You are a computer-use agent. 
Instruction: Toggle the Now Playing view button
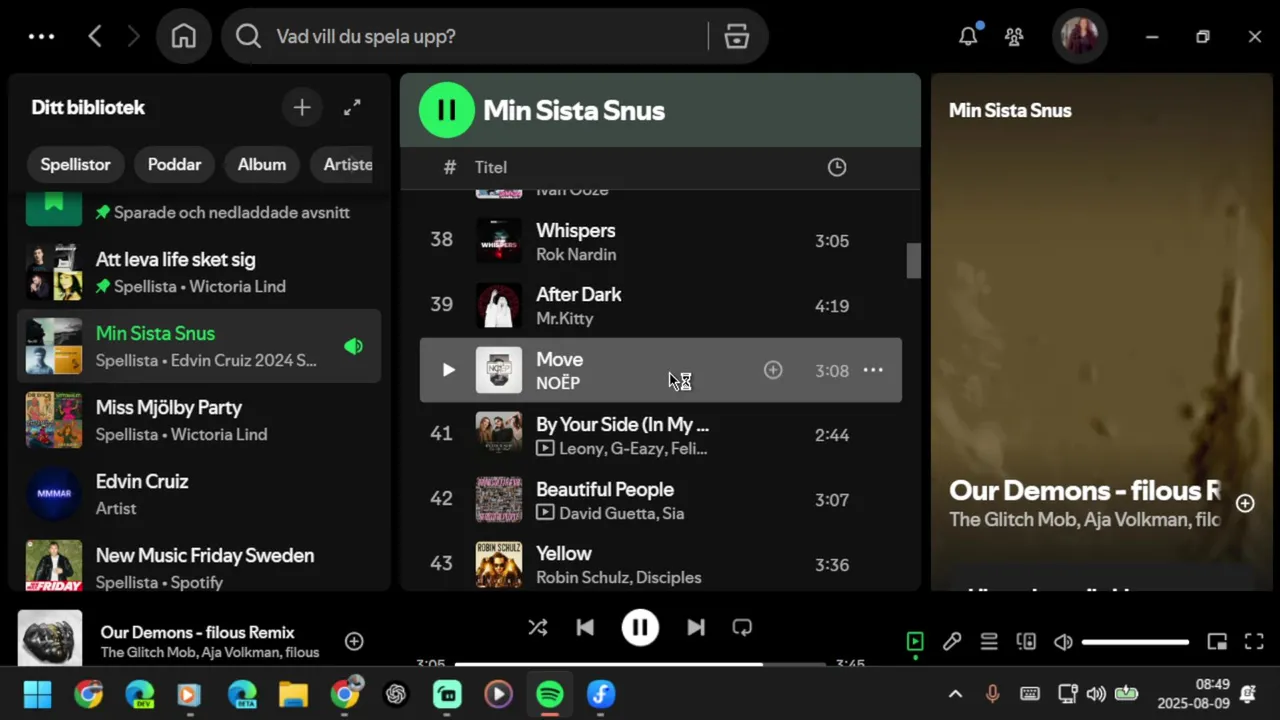(915, 642)
